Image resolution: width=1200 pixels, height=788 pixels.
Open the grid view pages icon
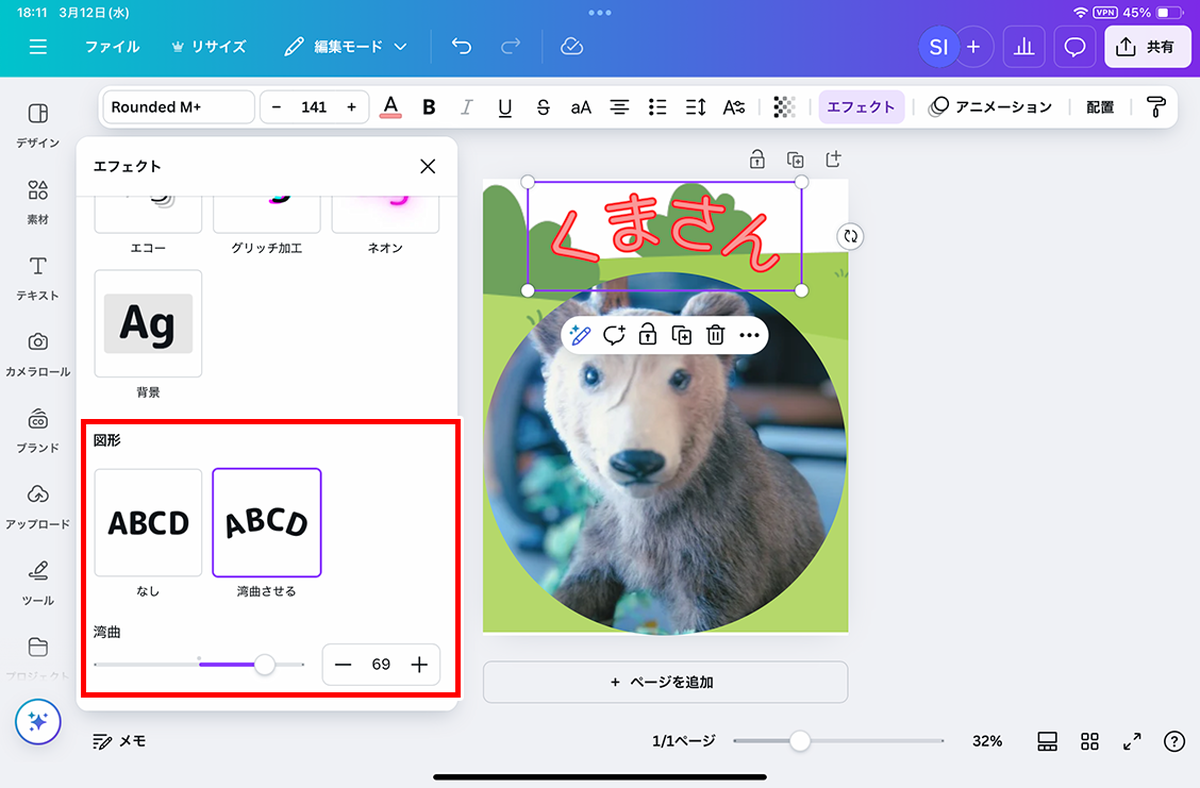pyautogui.click(x=1090, y=741)
